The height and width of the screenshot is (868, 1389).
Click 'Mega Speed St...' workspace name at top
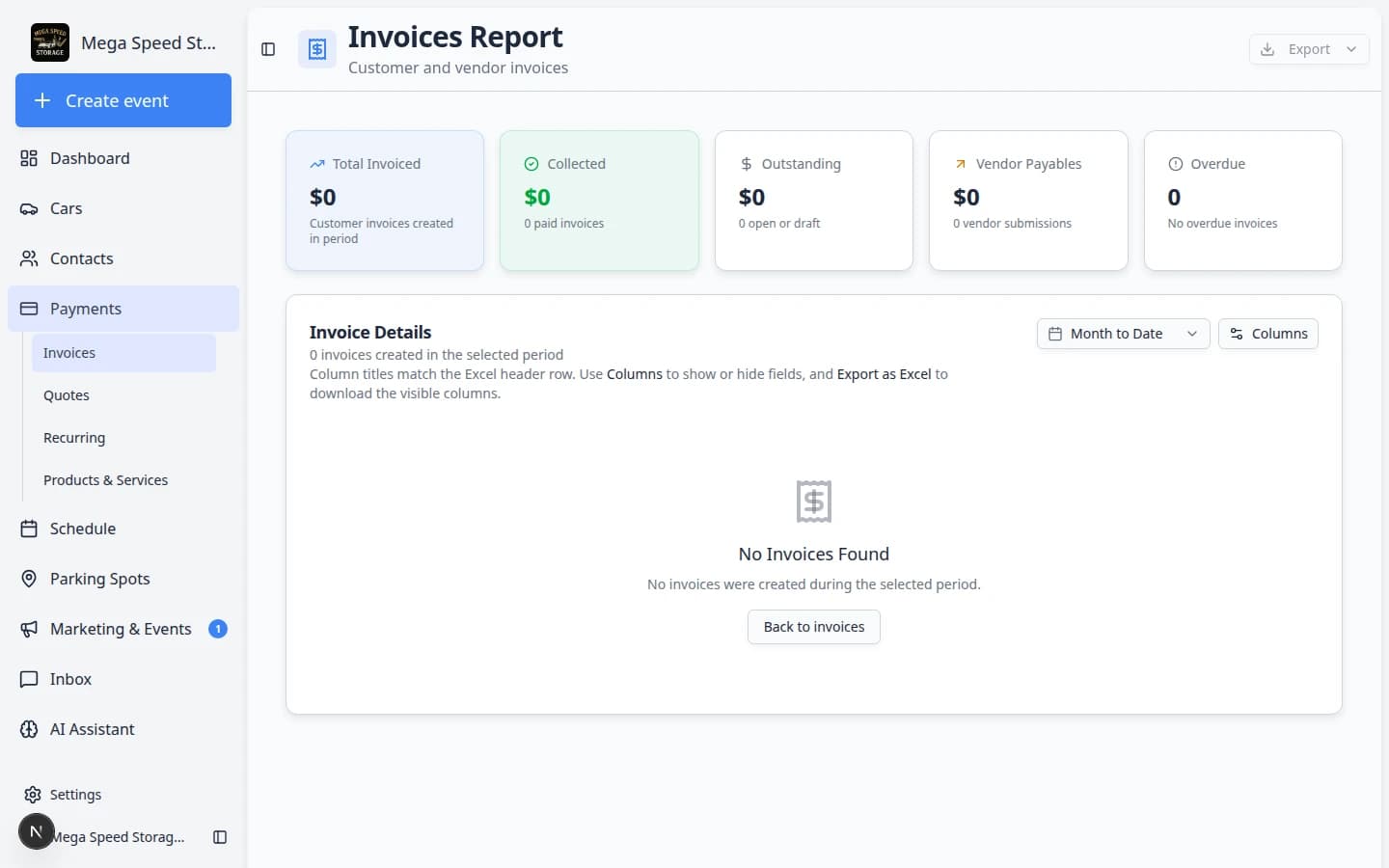(x=149, y=42)
